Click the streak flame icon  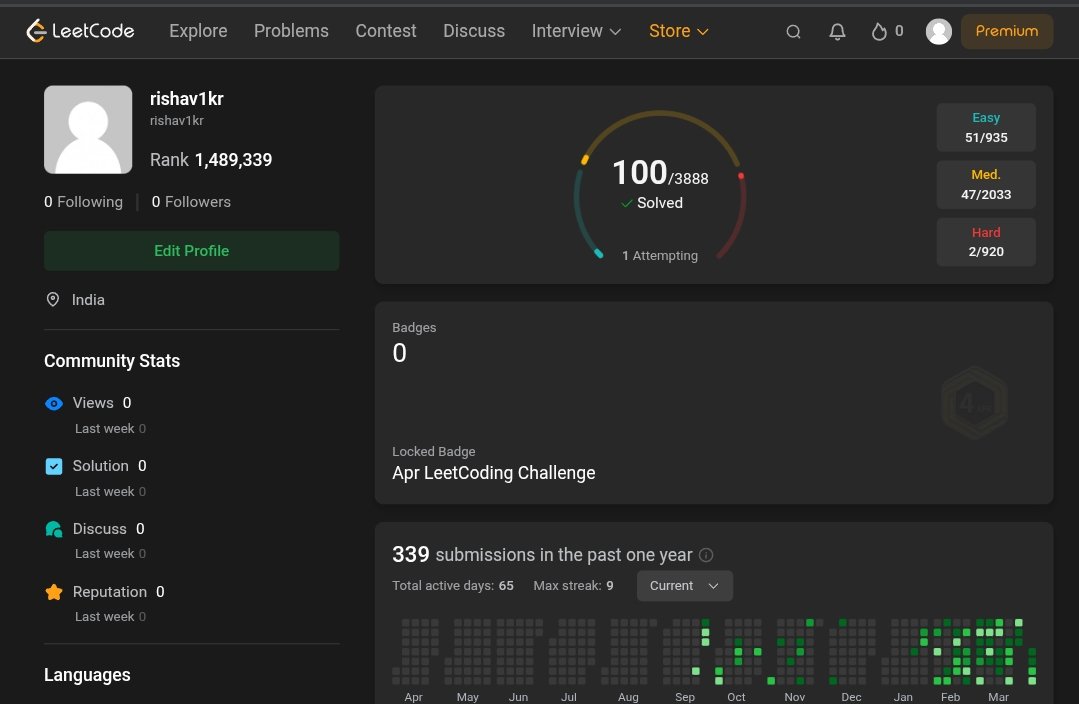(879, 32)
